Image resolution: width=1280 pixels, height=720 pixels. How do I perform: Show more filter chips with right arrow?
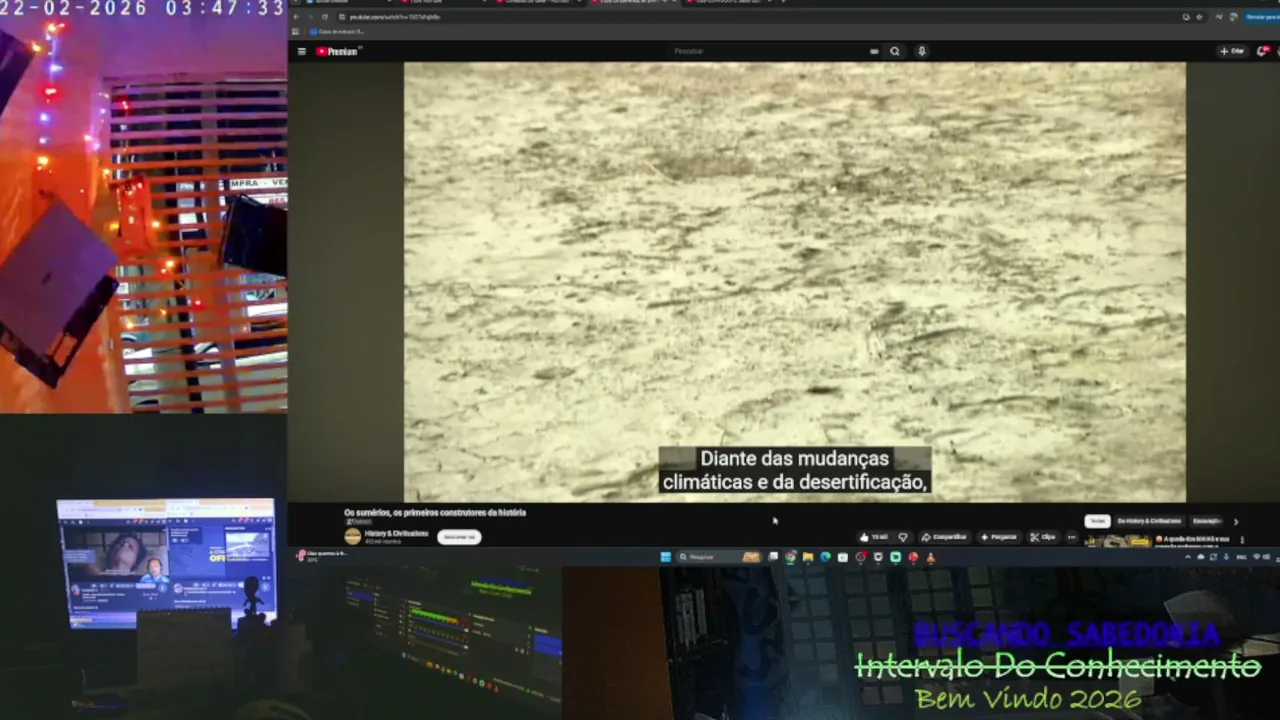pos(1235,521)
